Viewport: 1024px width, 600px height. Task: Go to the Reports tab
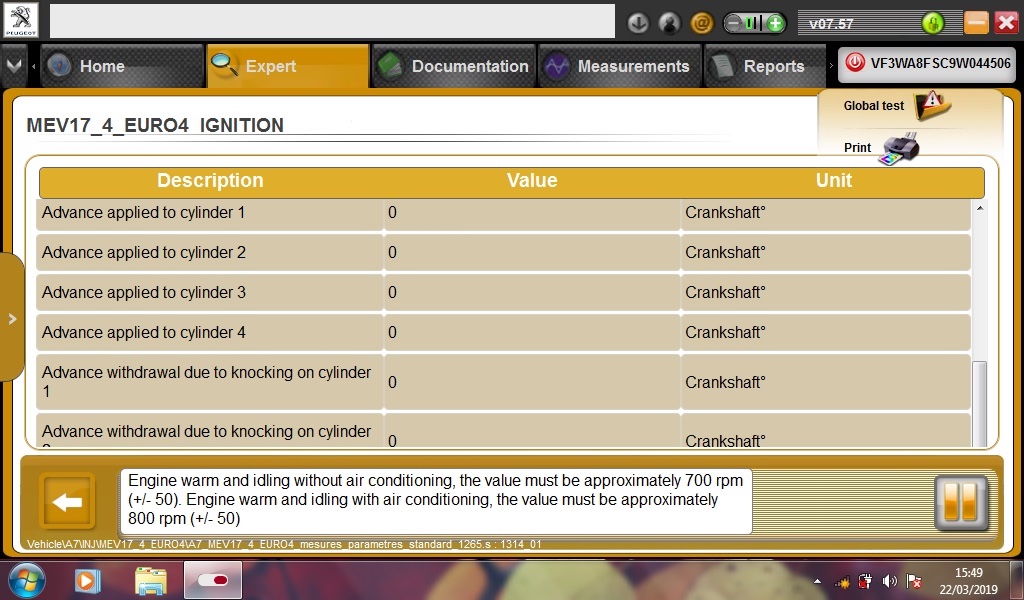(x=765, y=66)
